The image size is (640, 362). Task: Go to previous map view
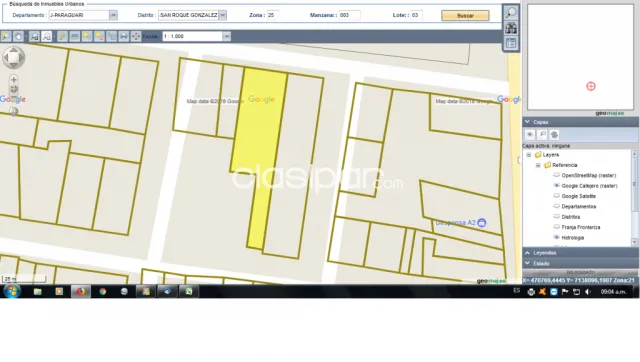pyautogui.click(x=34, y=36)
